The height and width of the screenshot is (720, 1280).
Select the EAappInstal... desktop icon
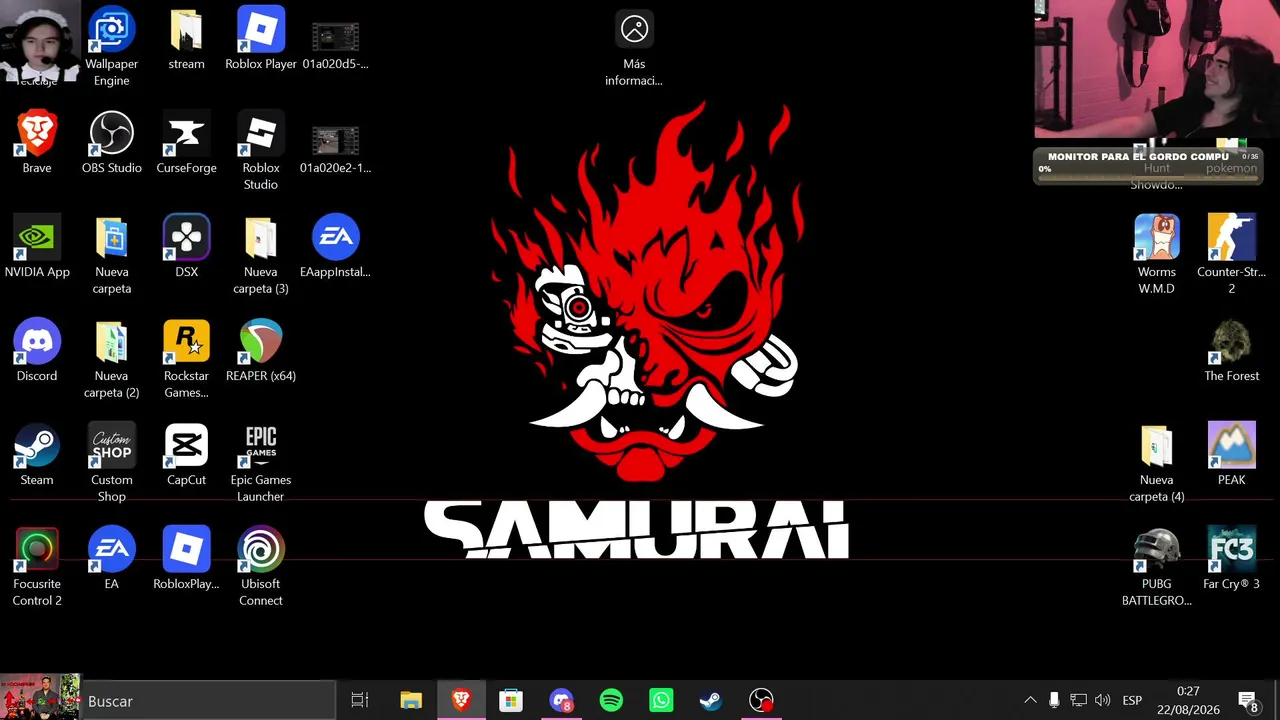pos(335,247)
